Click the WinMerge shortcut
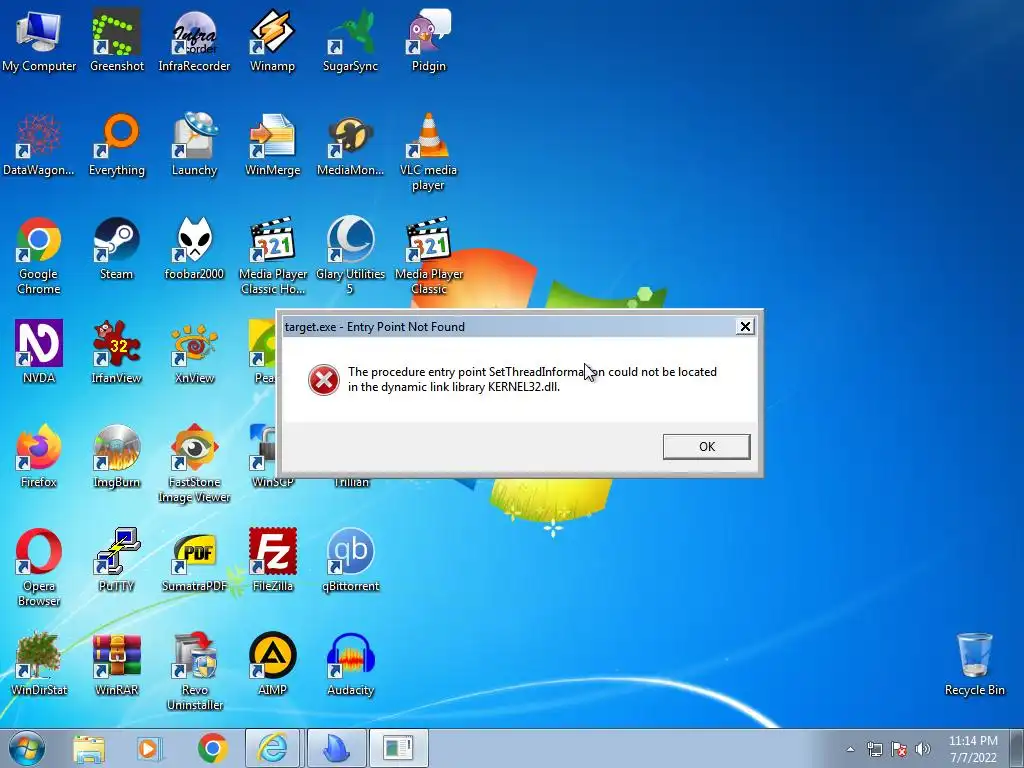Viewport: 1024px width, 768px height. pos(272,144)
